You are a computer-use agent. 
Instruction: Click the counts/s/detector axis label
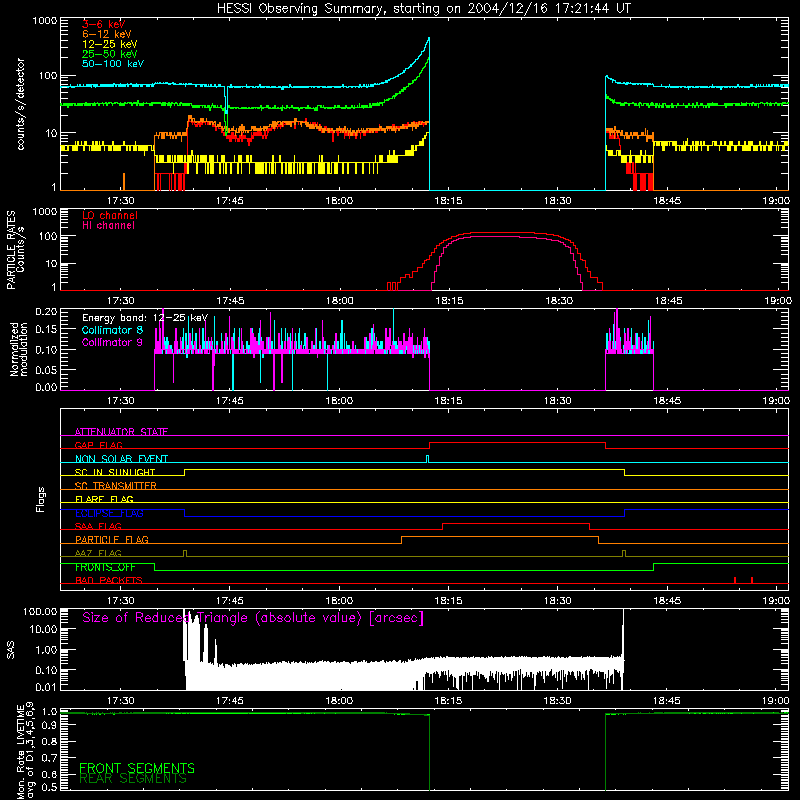point(21,104)
